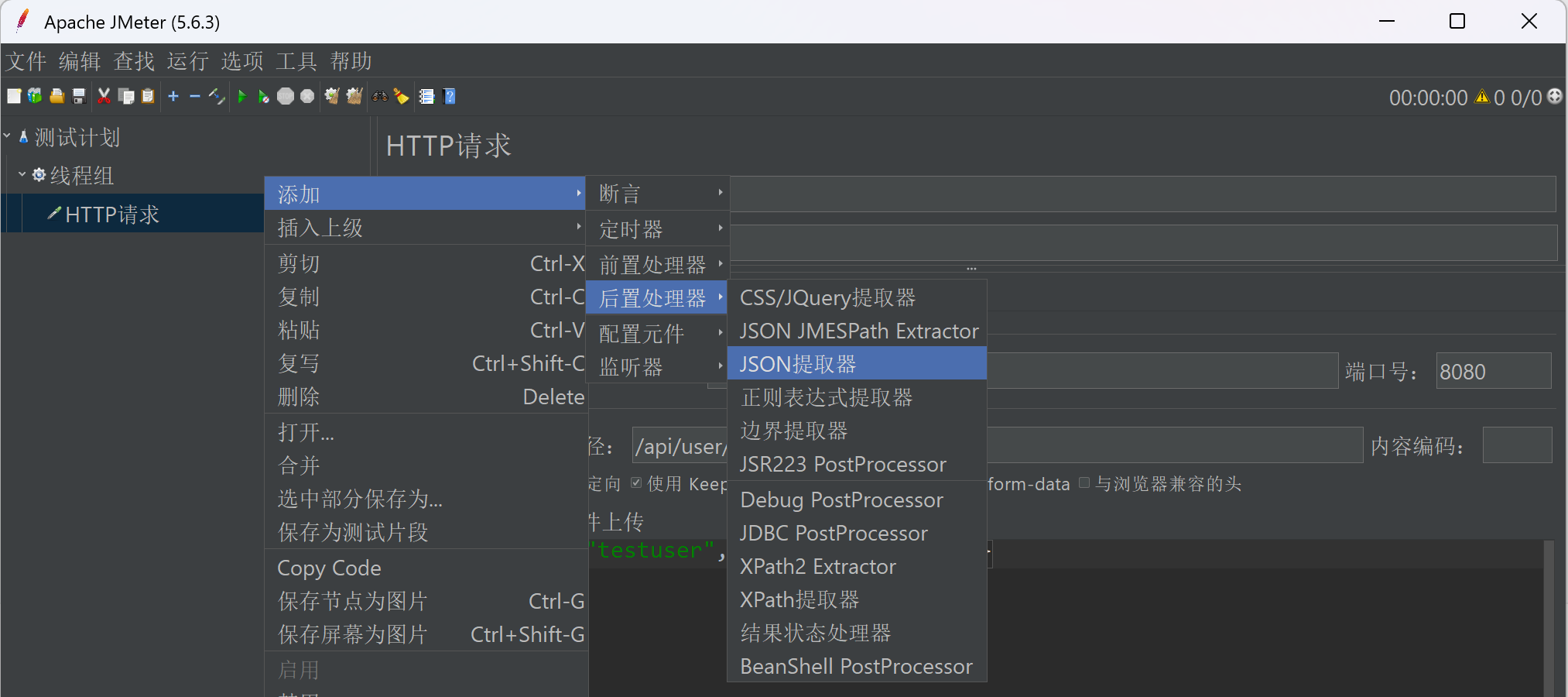
Task: Open the 文件 menu
Action: point(26,61)
